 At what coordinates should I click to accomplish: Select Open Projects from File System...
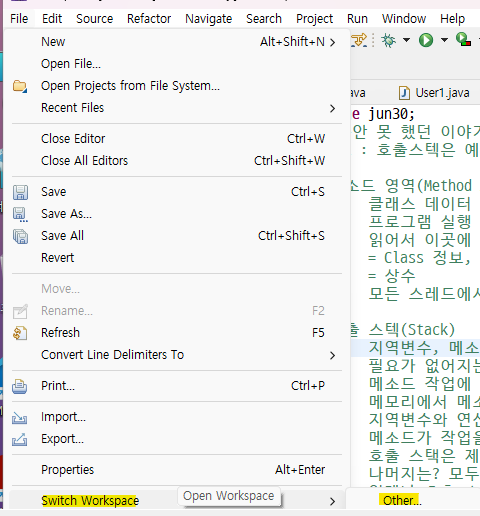[177, 86]
